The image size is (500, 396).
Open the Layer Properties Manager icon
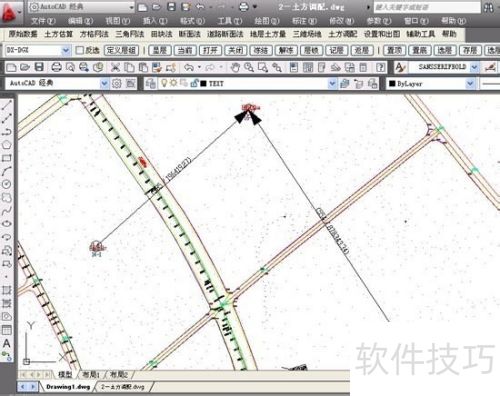click(x=151, y=83)
